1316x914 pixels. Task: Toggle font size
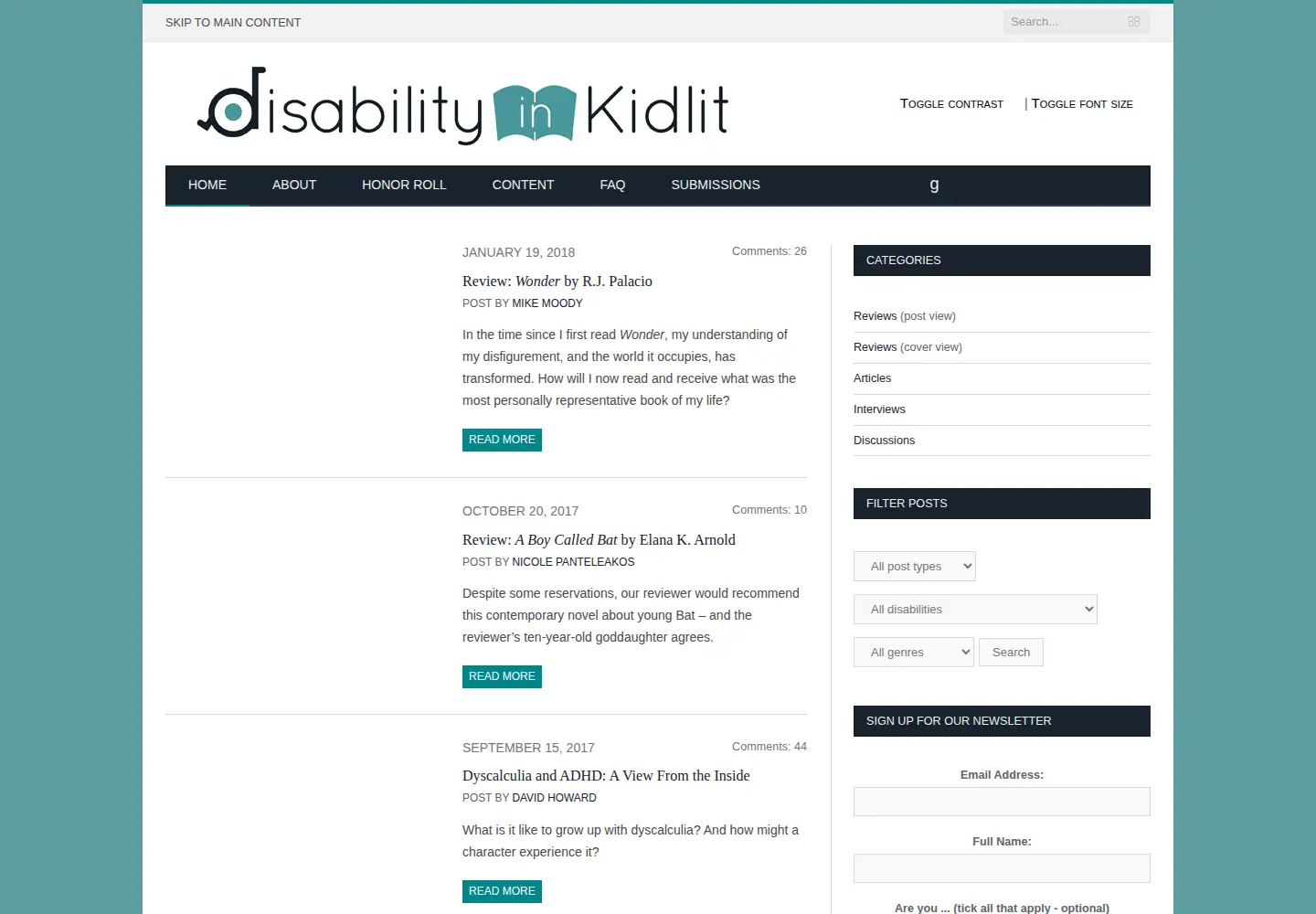click(1082, 104)
